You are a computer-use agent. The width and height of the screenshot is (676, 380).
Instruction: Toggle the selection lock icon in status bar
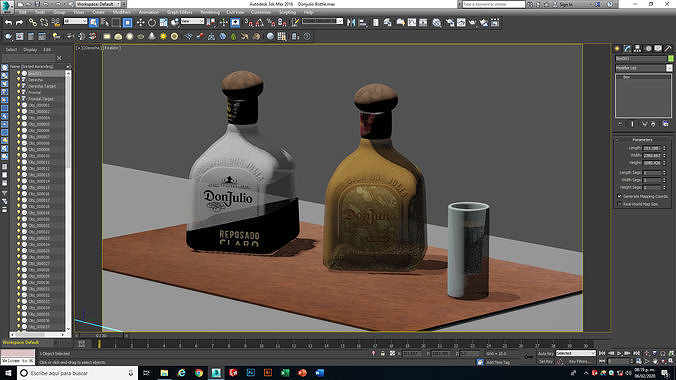tap(382, 354)
